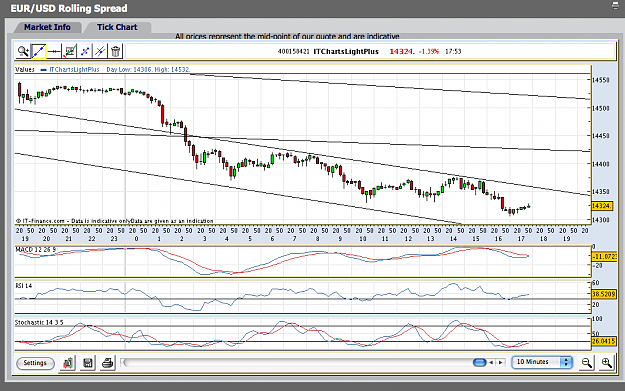Click the printer icon

107,363
